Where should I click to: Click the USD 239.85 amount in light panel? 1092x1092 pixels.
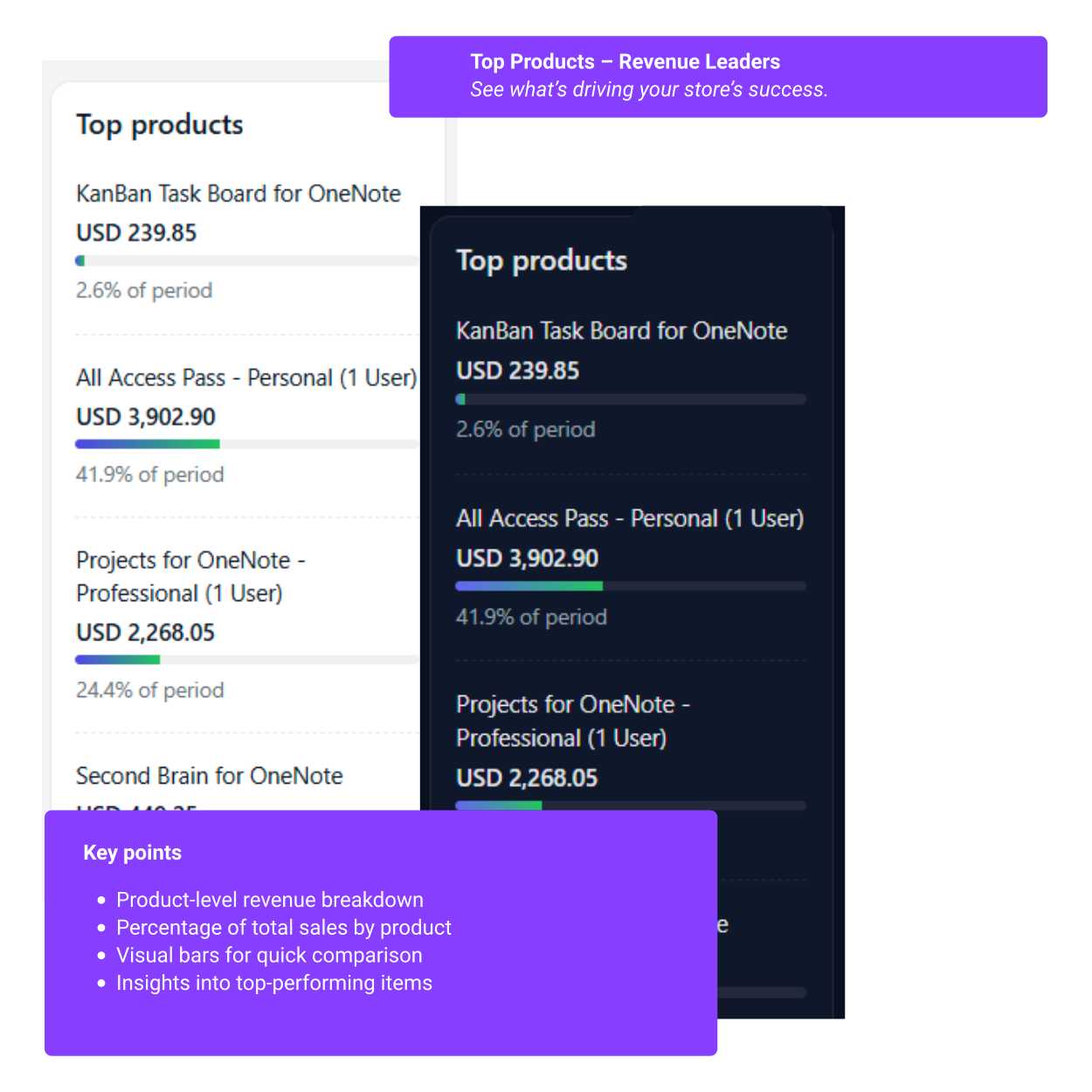136,232
